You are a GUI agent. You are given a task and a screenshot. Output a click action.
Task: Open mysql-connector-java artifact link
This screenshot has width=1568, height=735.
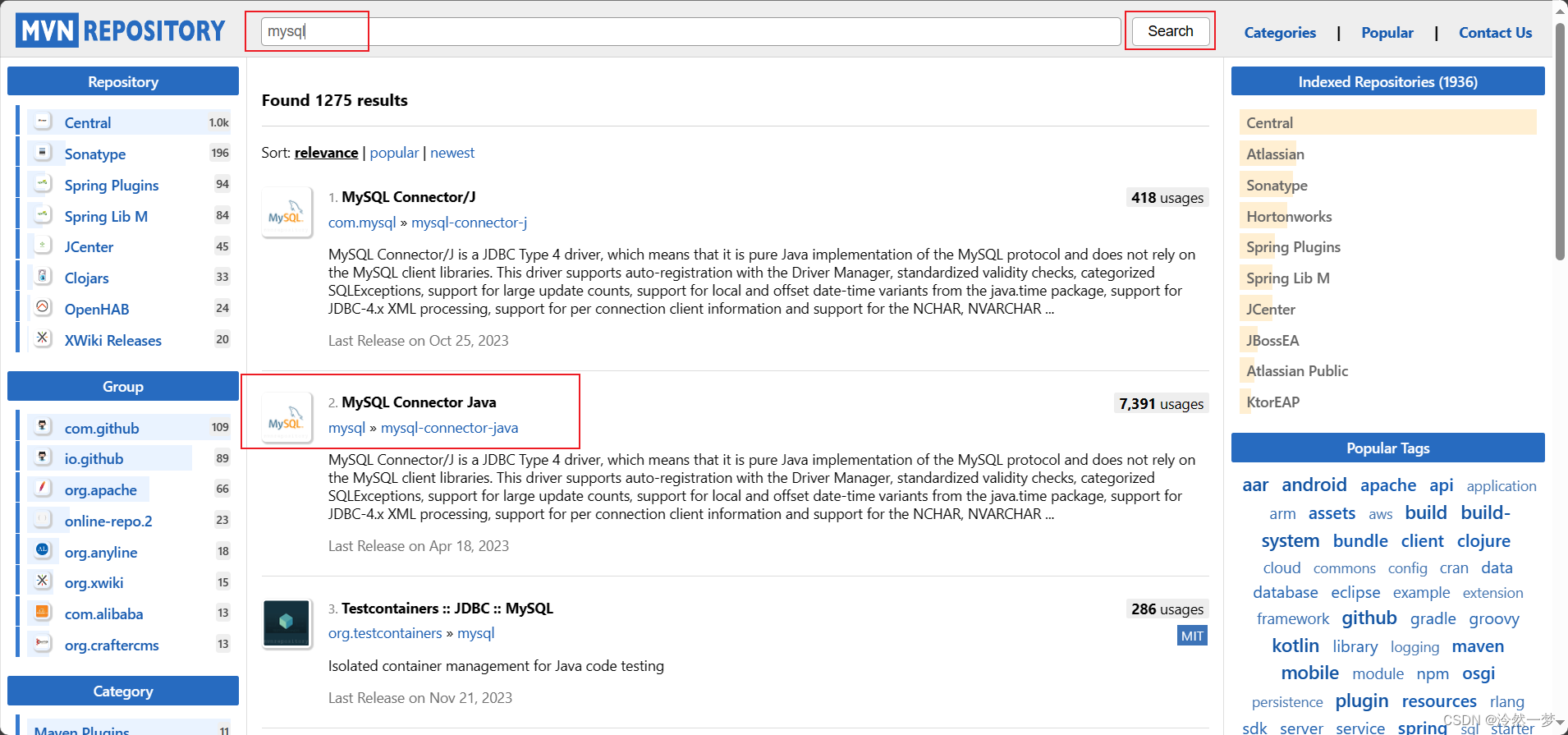[449, 428]
